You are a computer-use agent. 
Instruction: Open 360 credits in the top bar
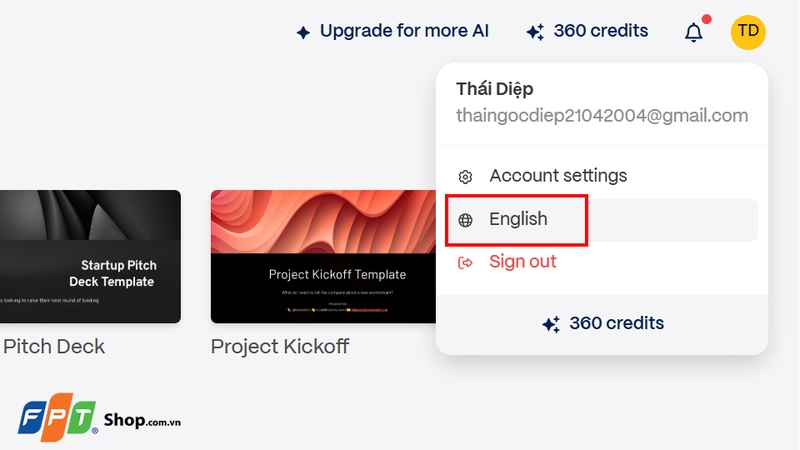coord(600,31)
